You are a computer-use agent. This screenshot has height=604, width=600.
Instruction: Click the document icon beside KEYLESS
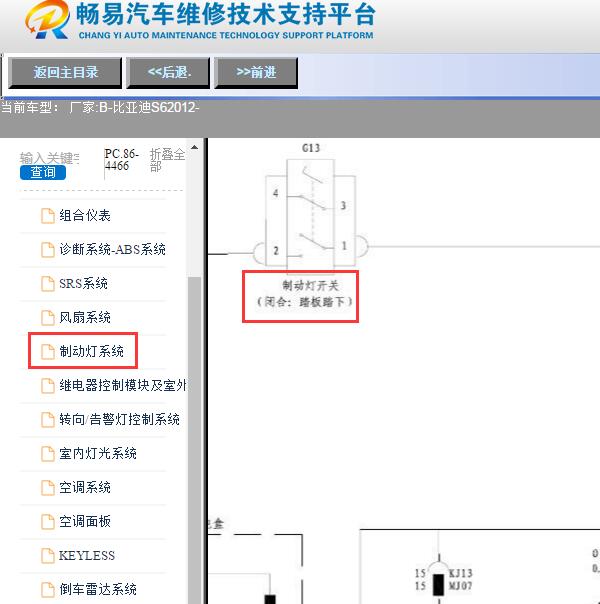click(48, 555)
